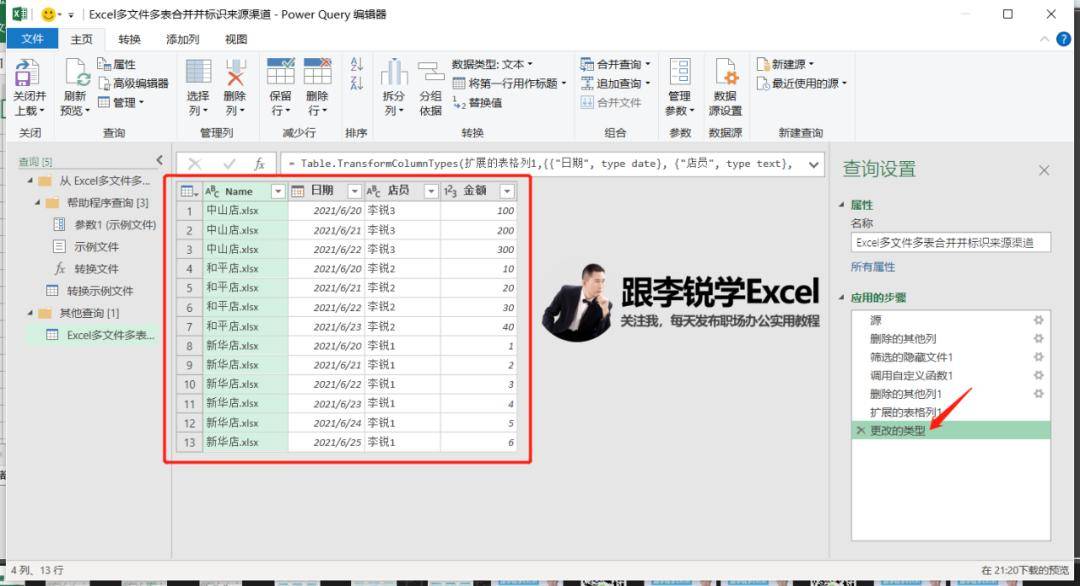The height and width of the screenshot is (586, 1080).
Task: Open the 高级编辑器 advanced editor
Action: (133, 83)
